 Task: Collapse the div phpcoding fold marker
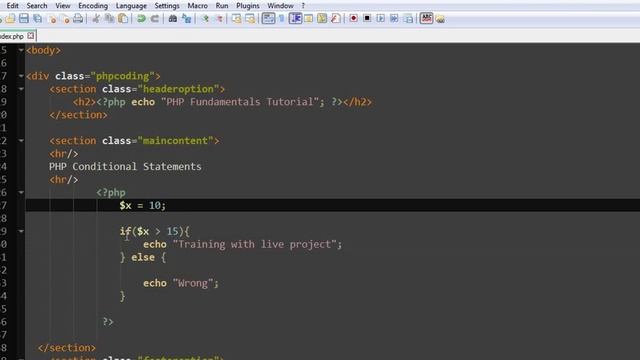click(21, 76)
